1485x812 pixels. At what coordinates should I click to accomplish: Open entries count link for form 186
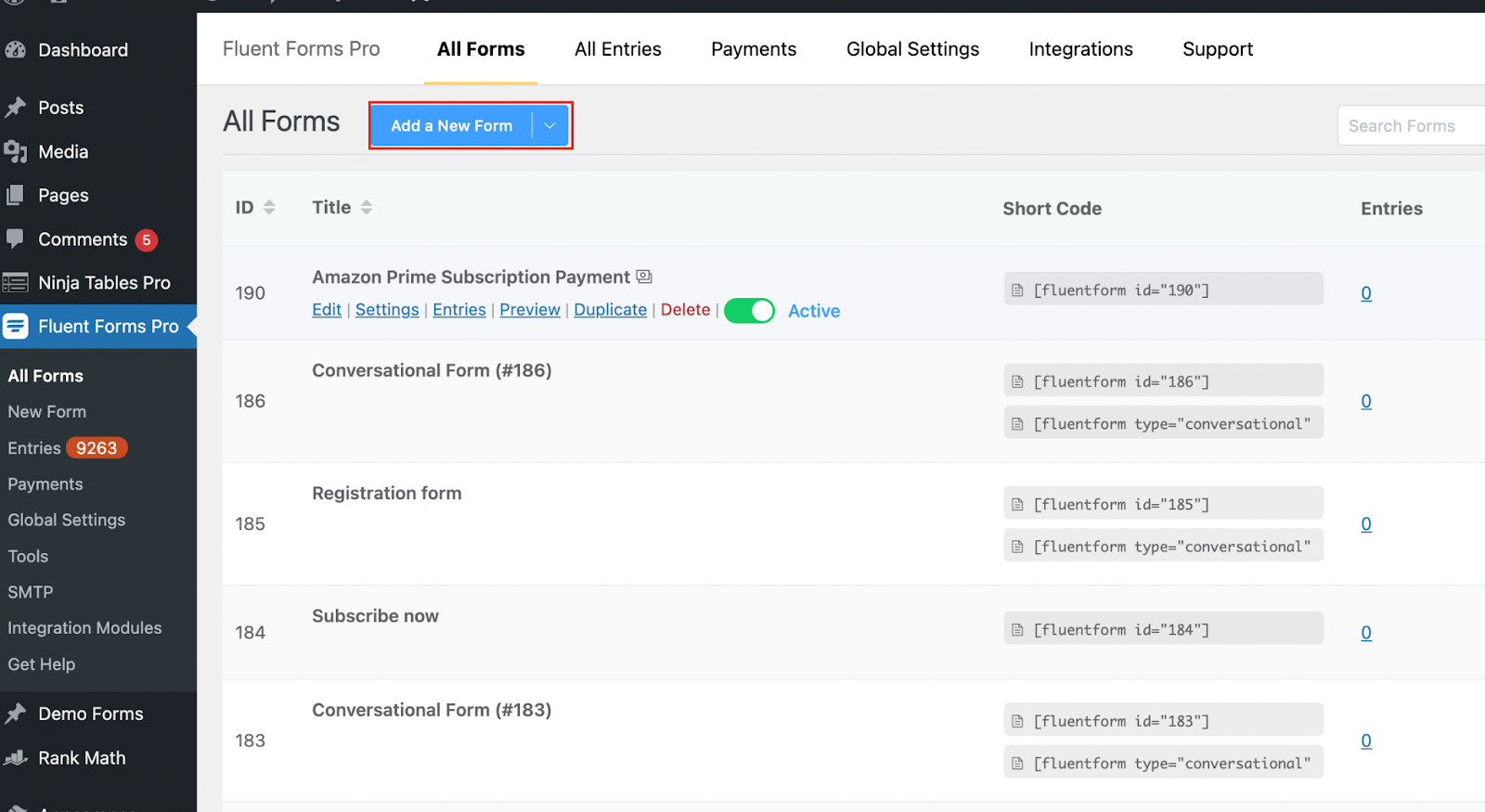(x=1366, y=402)
